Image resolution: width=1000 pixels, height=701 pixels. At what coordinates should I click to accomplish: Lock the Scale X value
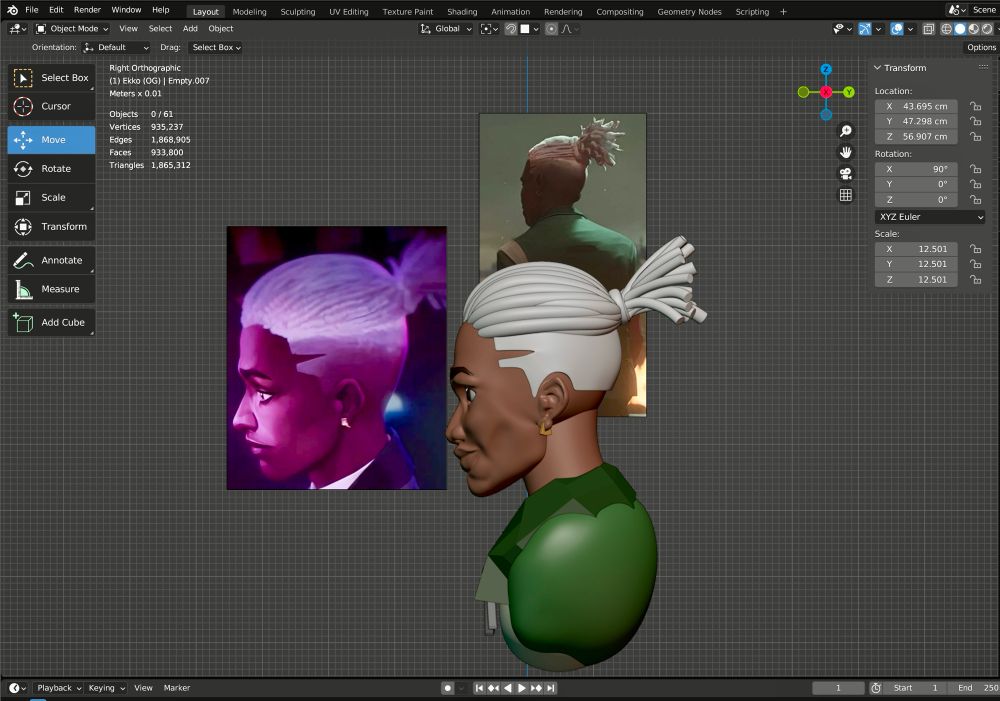(x=976, y=249)
